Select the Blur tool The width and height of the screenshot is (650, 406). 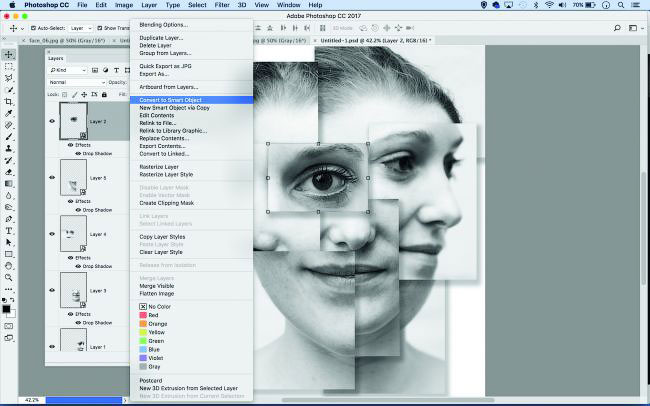pos(9,195)
